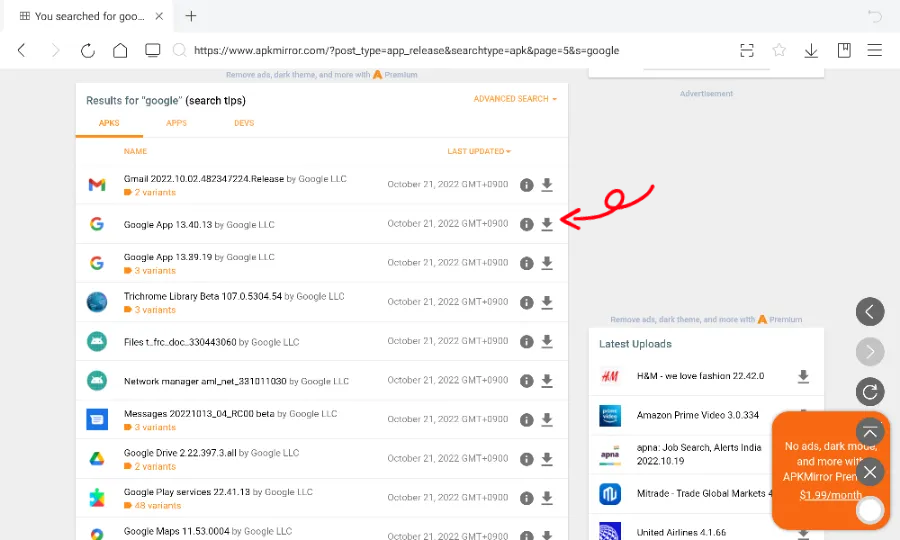Download Trichrome Library Beta APK
The width and height of the screenshot is (900, 540).
pyautogui.click(x=547, y=302)
